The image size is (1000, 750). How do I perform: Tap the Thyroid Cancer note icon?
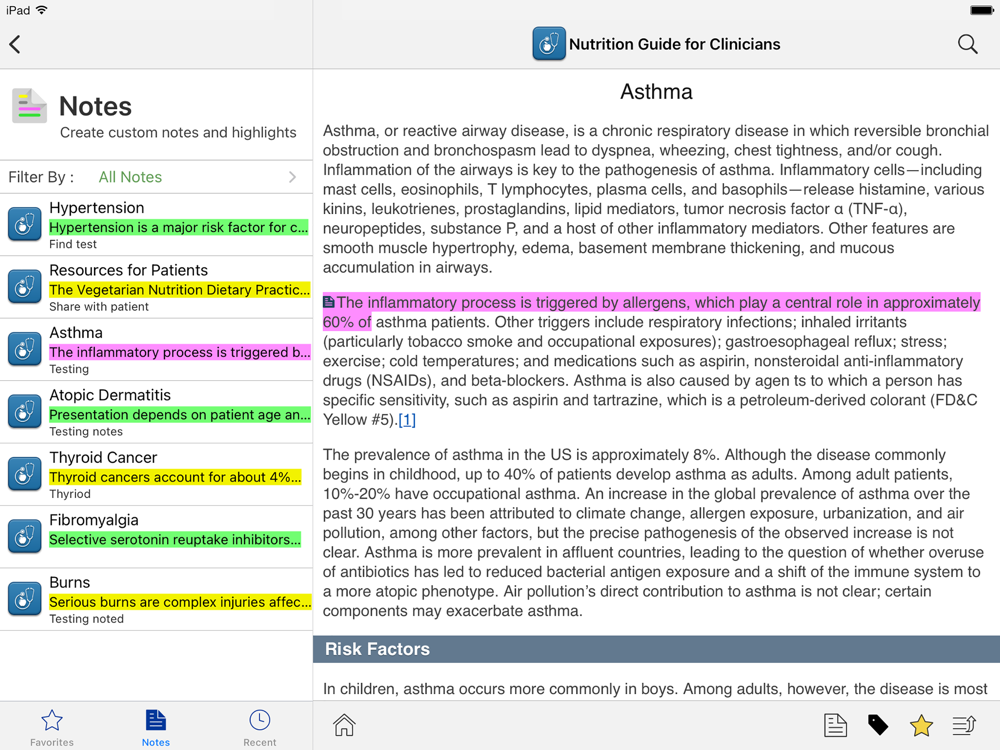pos(24,474)
